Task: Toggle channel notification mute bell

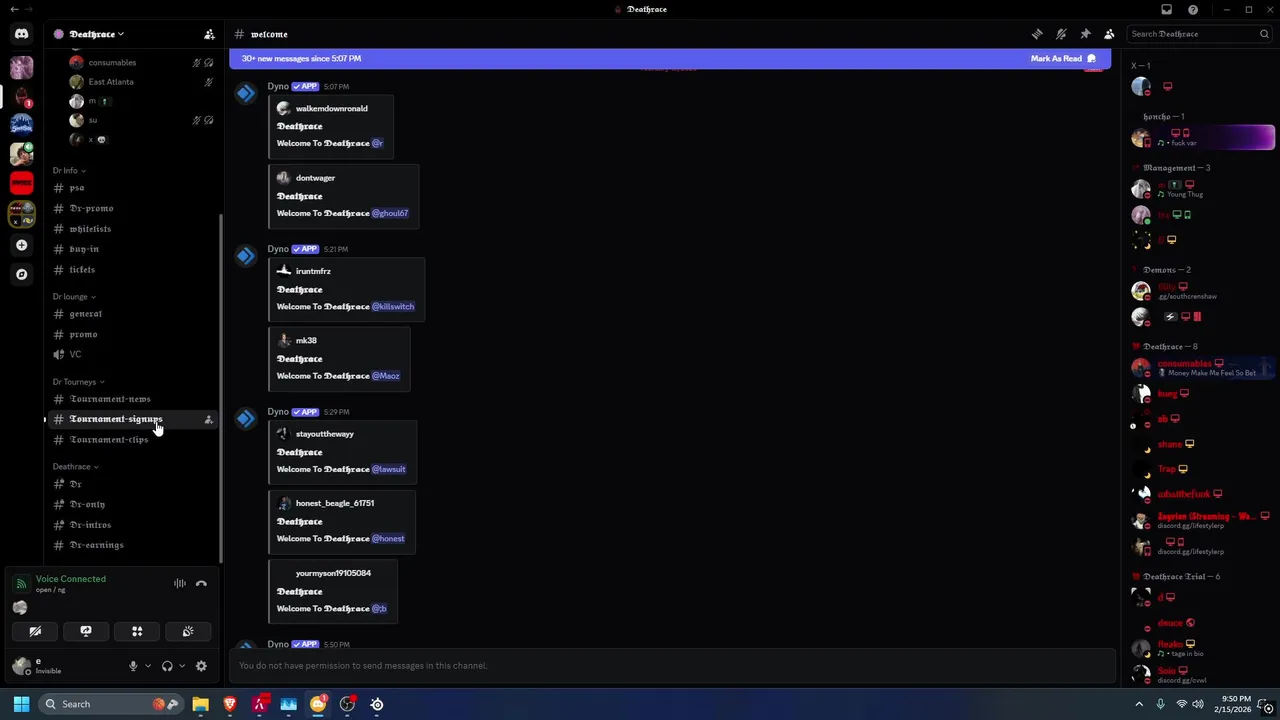Action: point(1061,34)
